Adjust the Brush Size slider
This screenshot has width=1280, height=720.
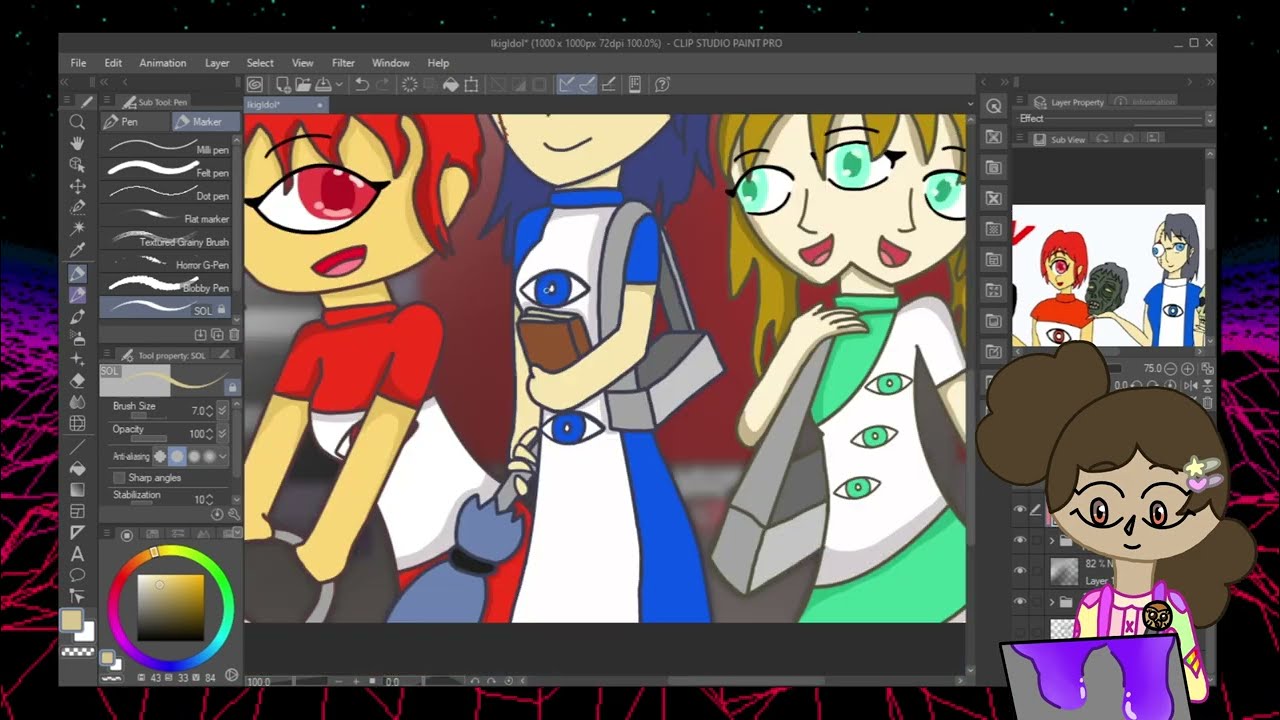pos(148,415)
